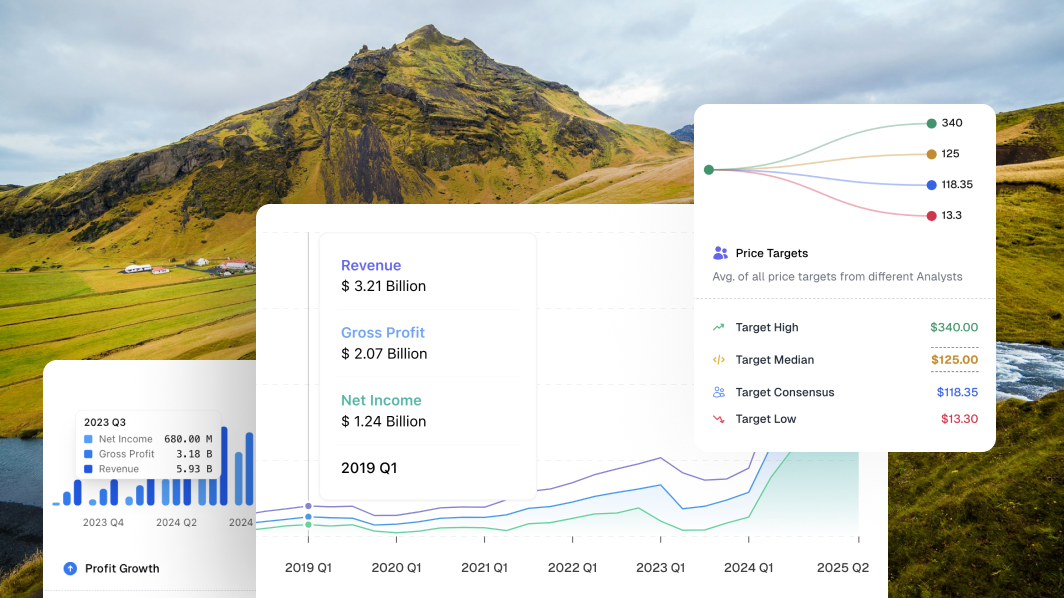Image resolution: width=1064 pixels, height=598 pixels.
Task: Click the Profit Growth arrow icon
Action: click(70, 568)
